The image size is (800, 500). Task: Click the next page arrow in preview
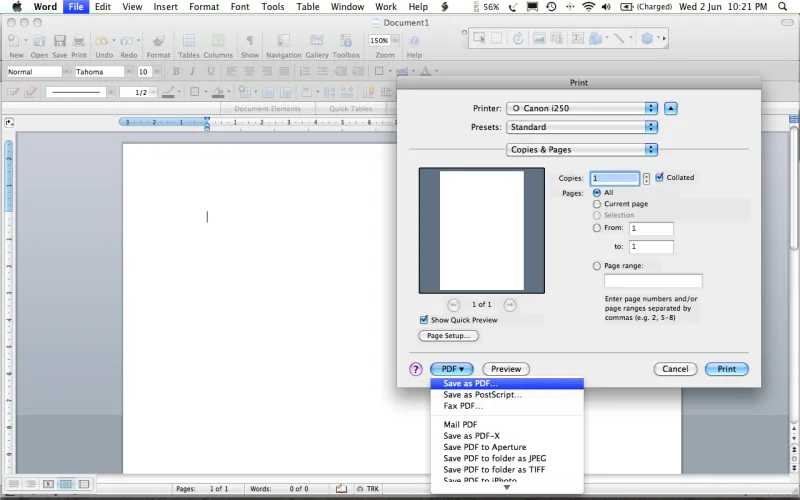pyautogui.click(x=510, y=305)
